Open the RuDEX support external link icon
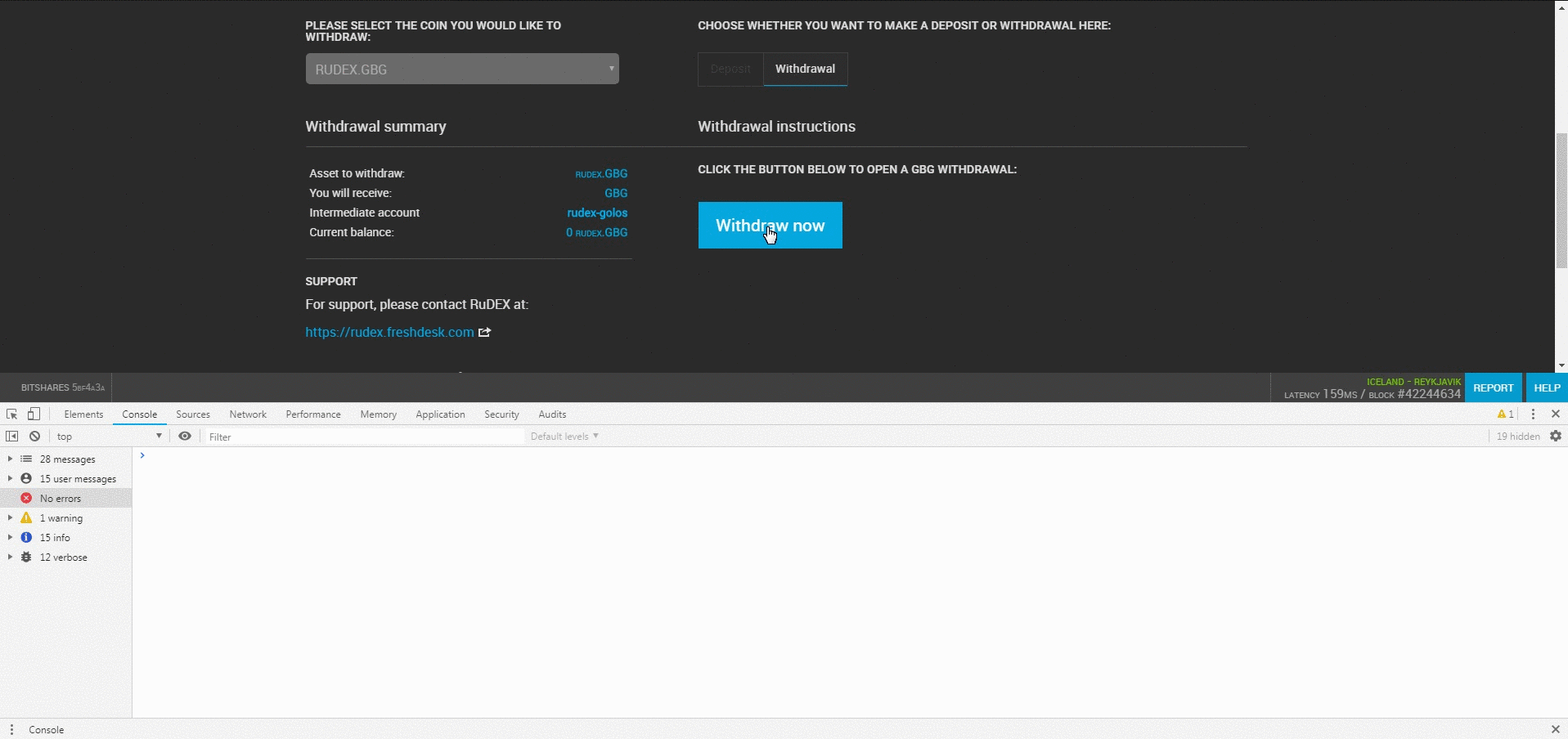 pos(485,332)
